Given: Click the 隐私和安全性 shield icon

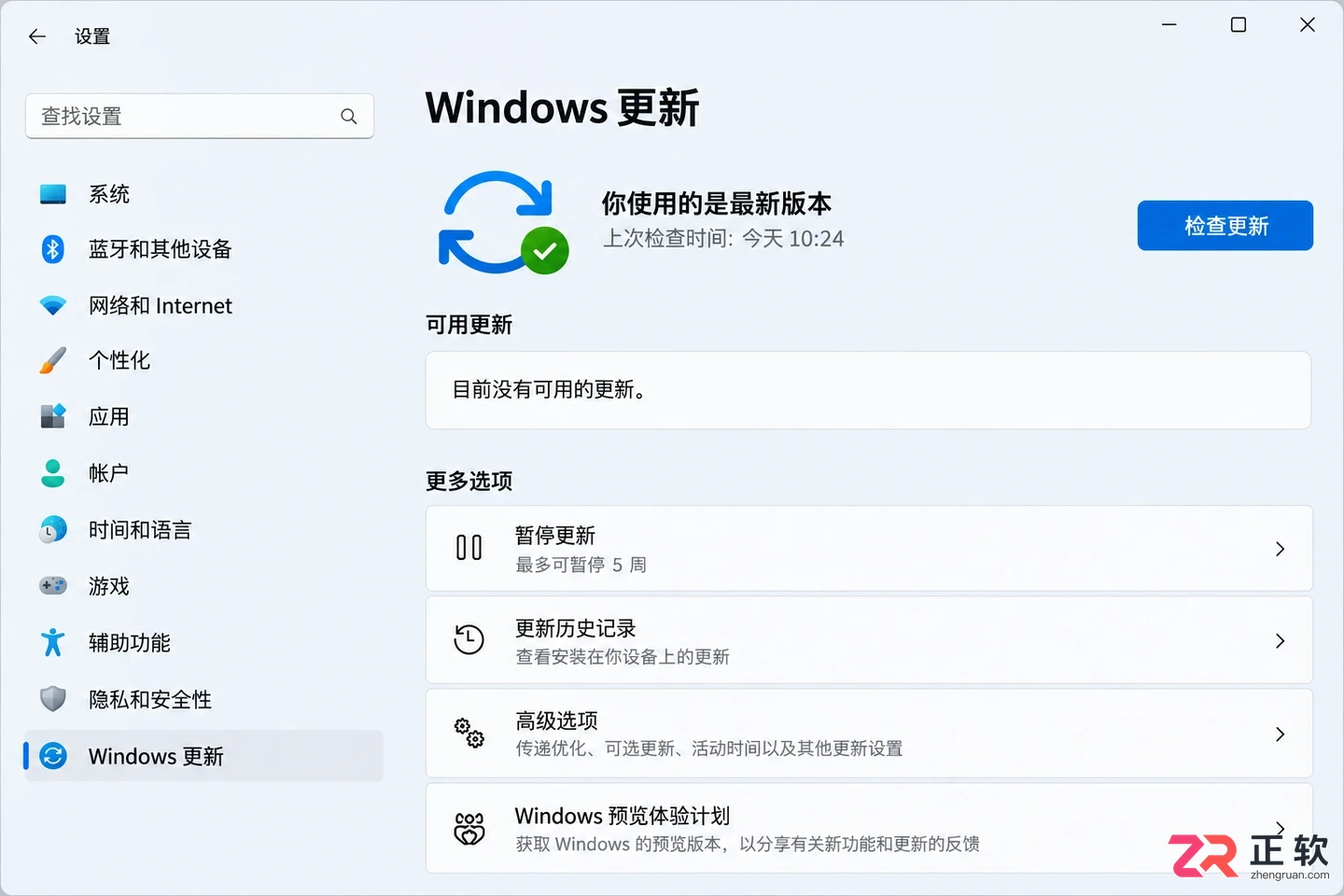Looking at the screenshot, I should [53, 699].
